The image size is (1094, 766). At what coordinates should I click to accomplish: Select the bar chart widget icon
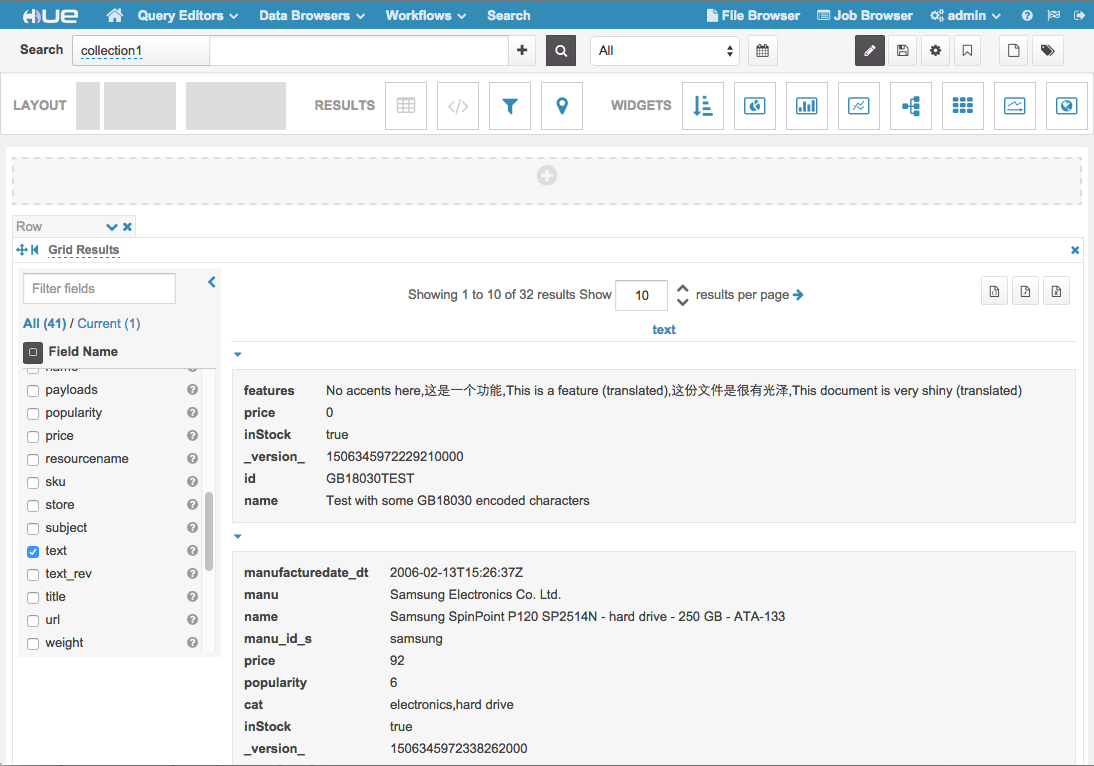[x=807, y=106]
